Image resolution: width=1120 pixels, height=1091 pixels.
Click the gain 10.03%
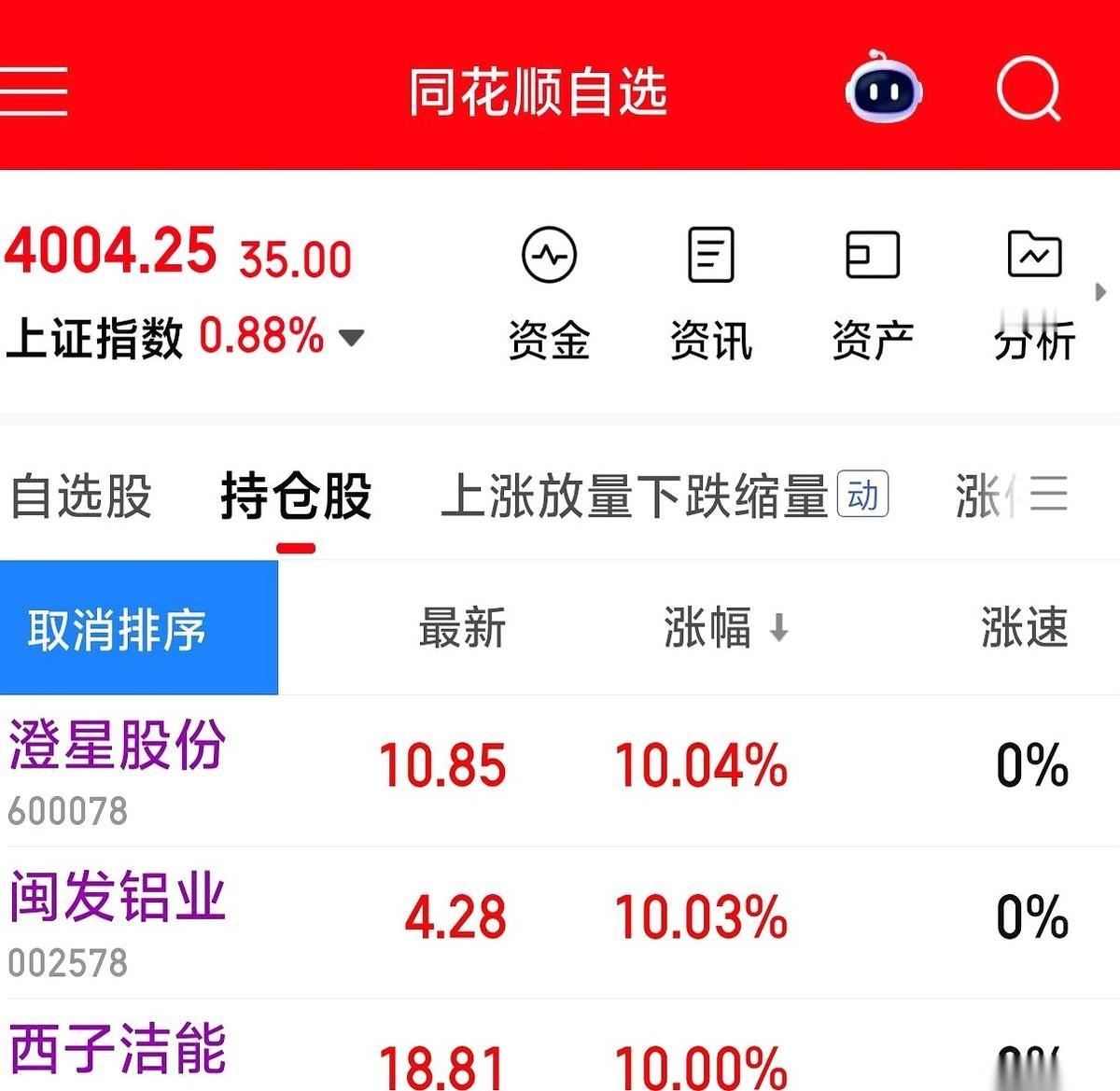[x=701, y=916]
